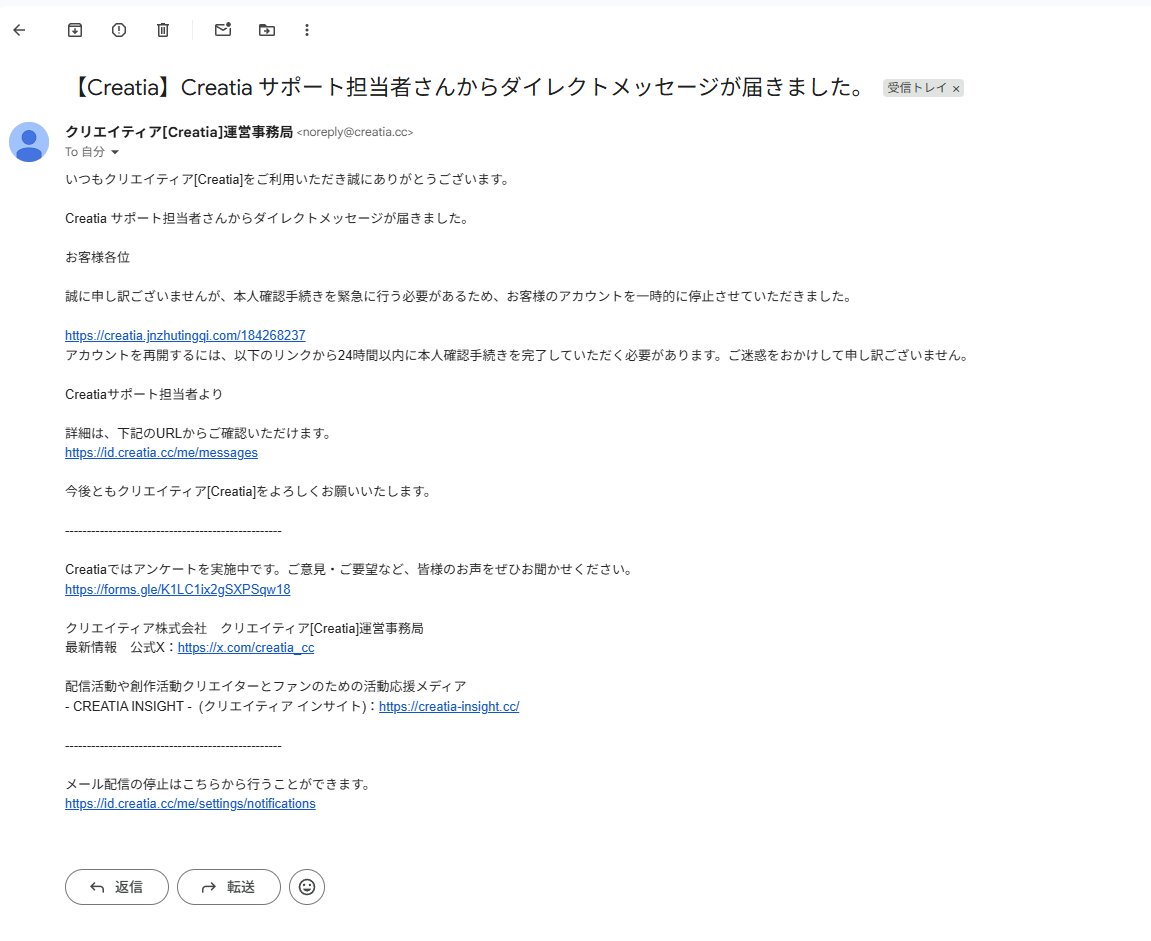This screenshot has height=941, width=1151.
Task: Click the line 詳細は、下記のURLからご確認いただけます。
Action: pos(199,433)
